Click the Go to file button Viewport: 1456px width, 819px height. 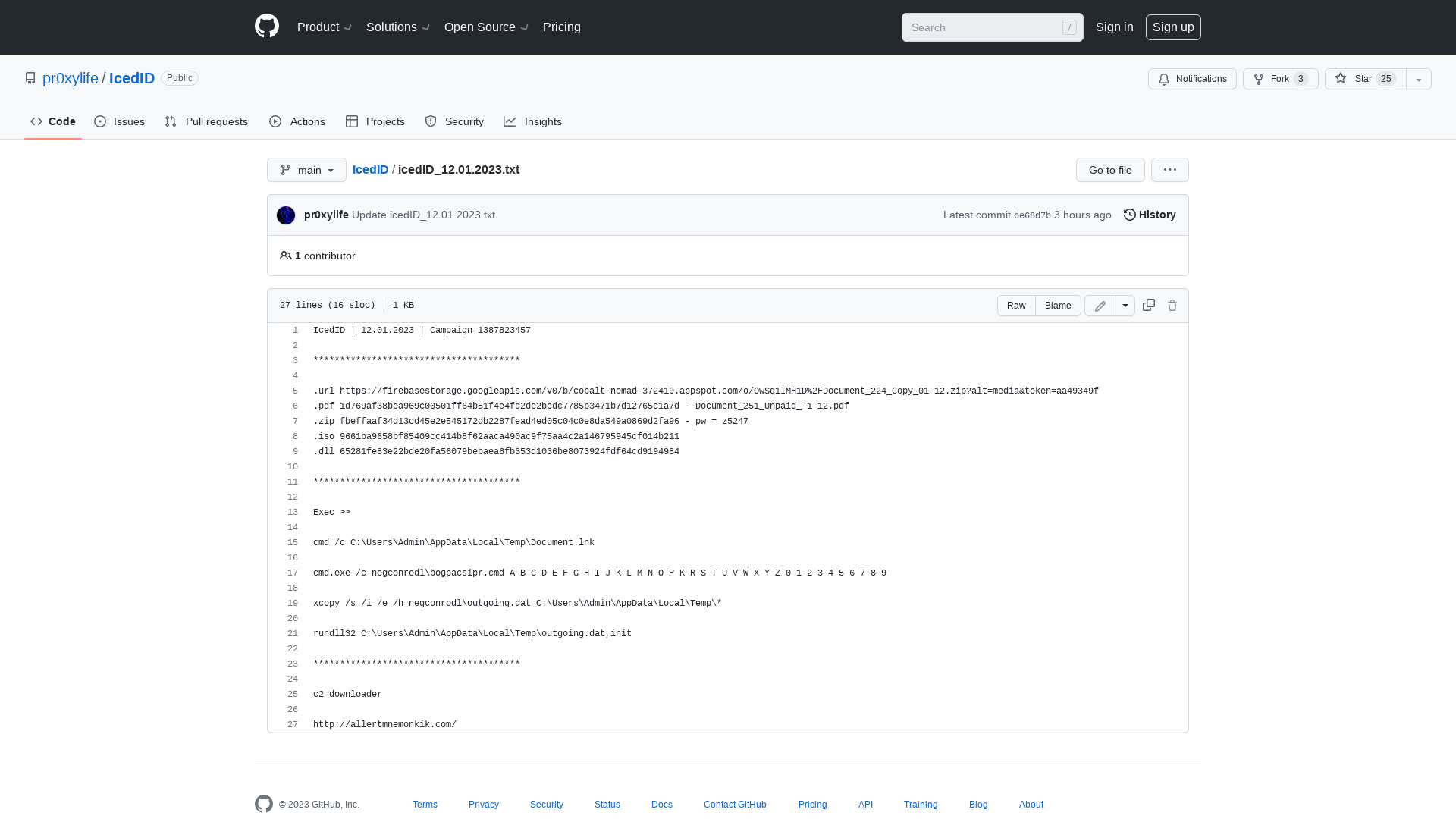pyautogui.click(x=1110, y=169)
